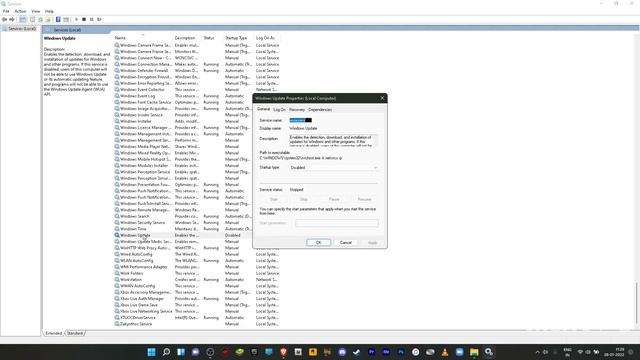Click the Windows Start button on taskbar

click(x=151, y=352)
